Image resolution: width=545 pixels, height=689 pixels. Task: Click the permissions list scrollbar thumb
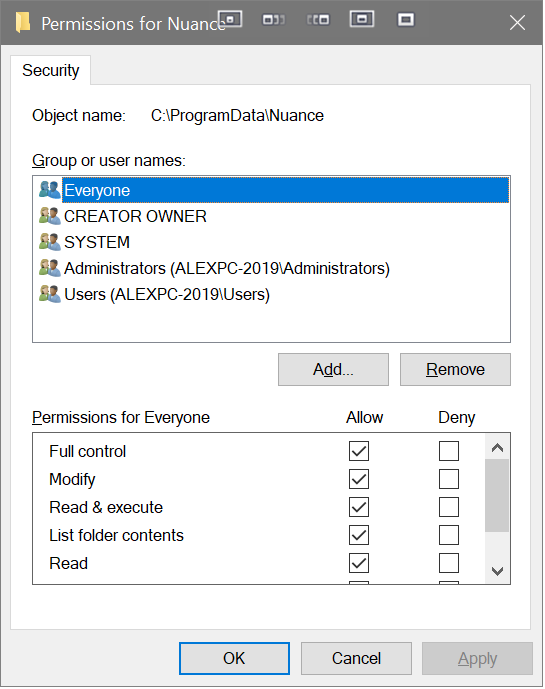click(497, 496)
